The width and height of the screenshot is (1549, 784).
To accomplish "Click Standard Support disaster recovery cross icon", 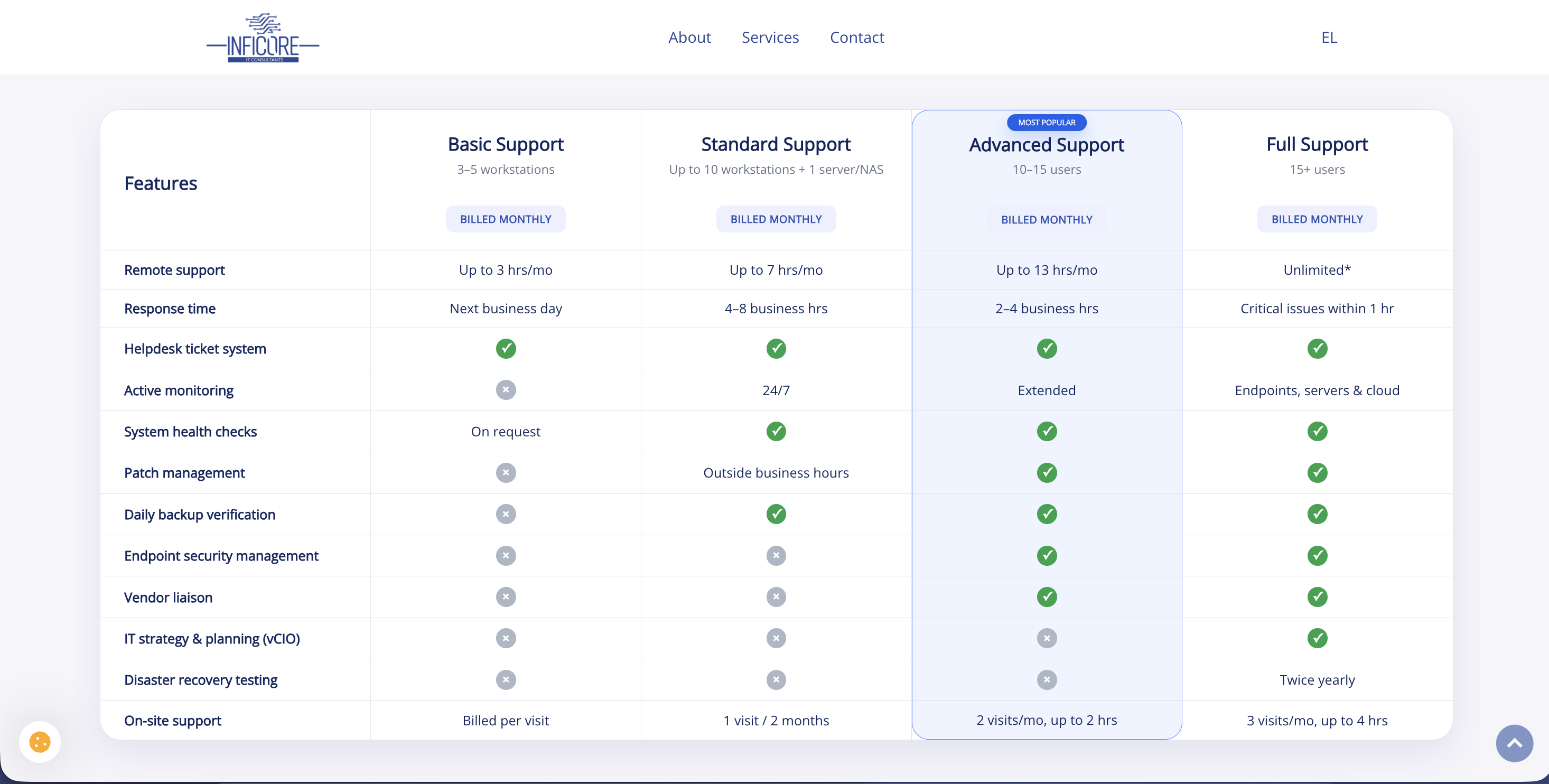I will click(776, 680).
